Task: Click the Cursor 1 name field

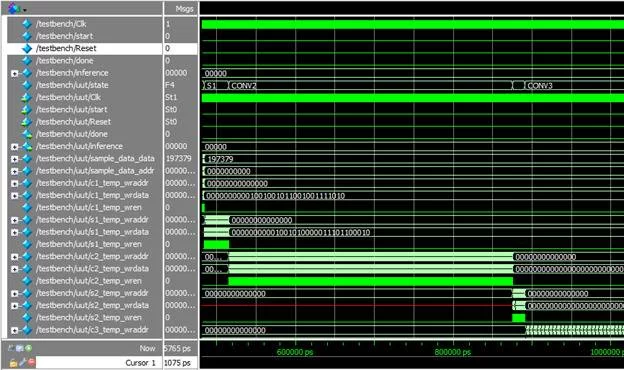Action: (x=99, y=362)
